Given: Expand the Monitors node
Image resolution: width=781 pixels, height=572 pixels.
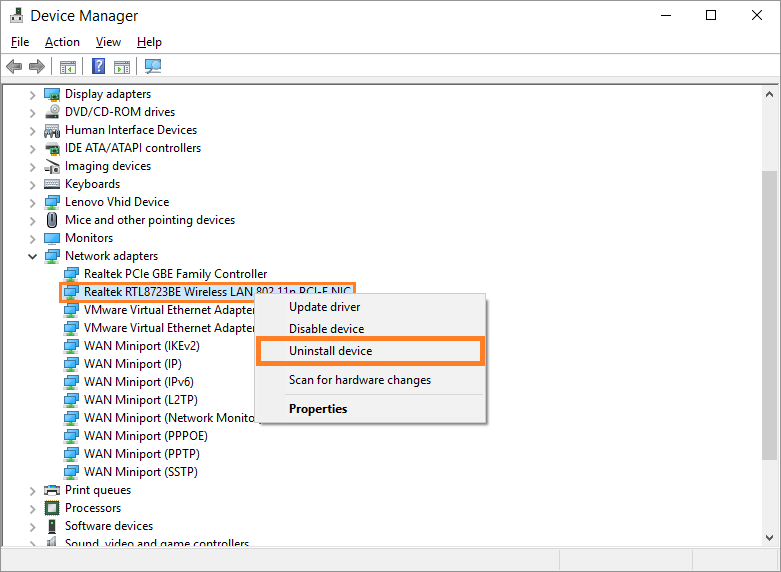Looking at the screenshot, I should (x=32, y=239).
